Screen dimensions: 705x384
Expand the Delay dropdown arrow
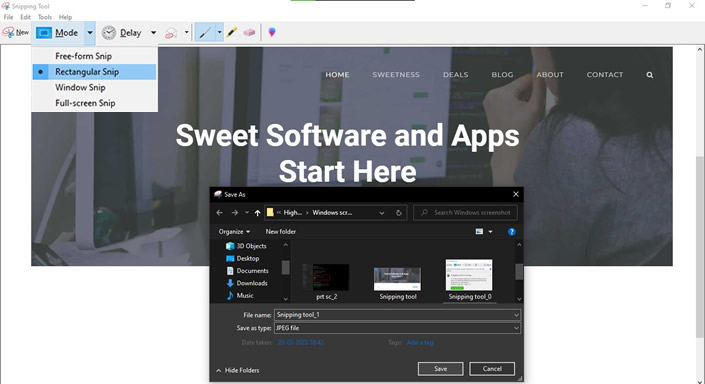tap(153, 33)
